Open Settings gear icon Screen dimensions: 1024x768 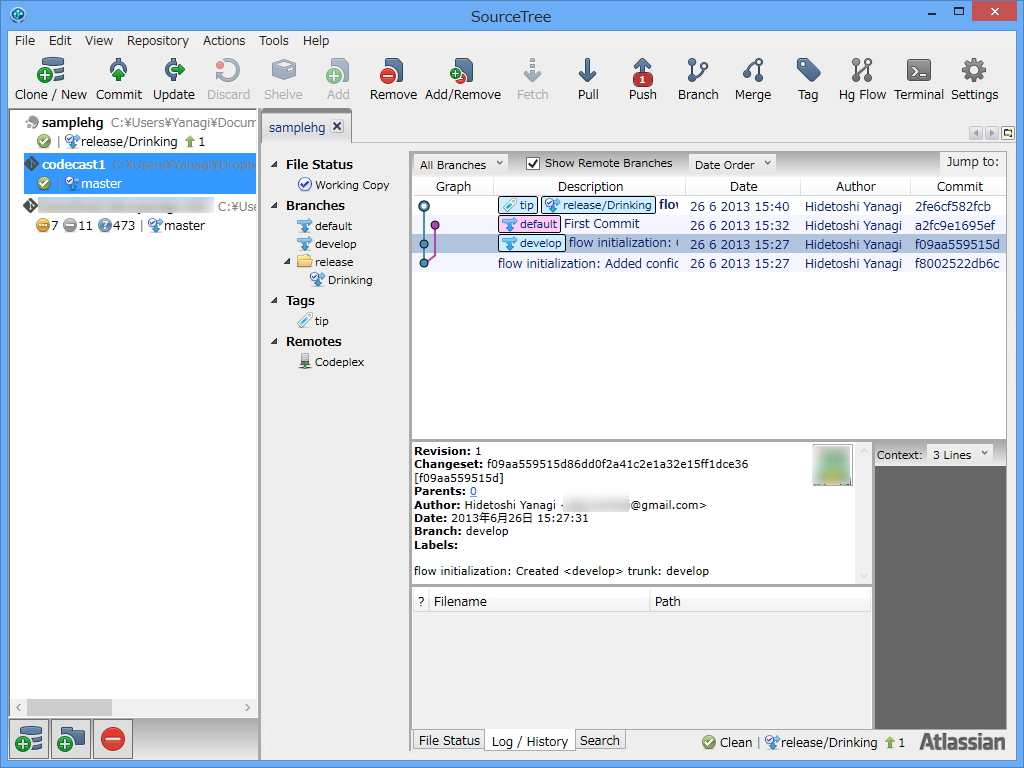[974, 79]
